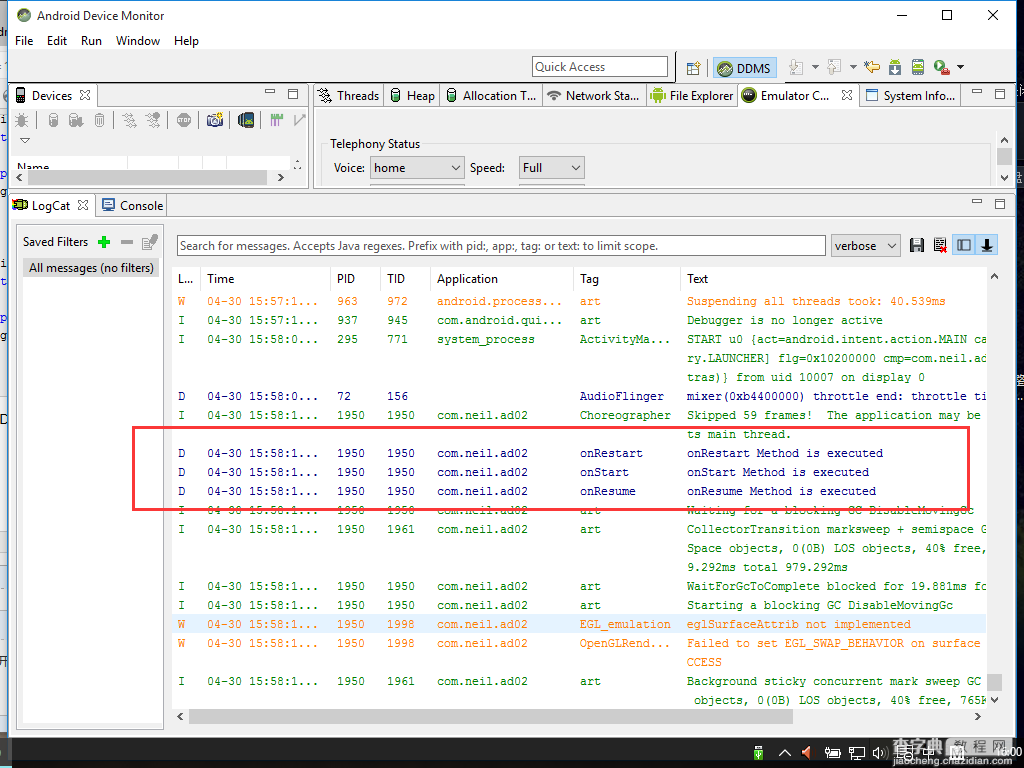This screenshot has width=1024, height=768.
Task: Click the Android Virtual Device Manager icon
Action: 918,67
